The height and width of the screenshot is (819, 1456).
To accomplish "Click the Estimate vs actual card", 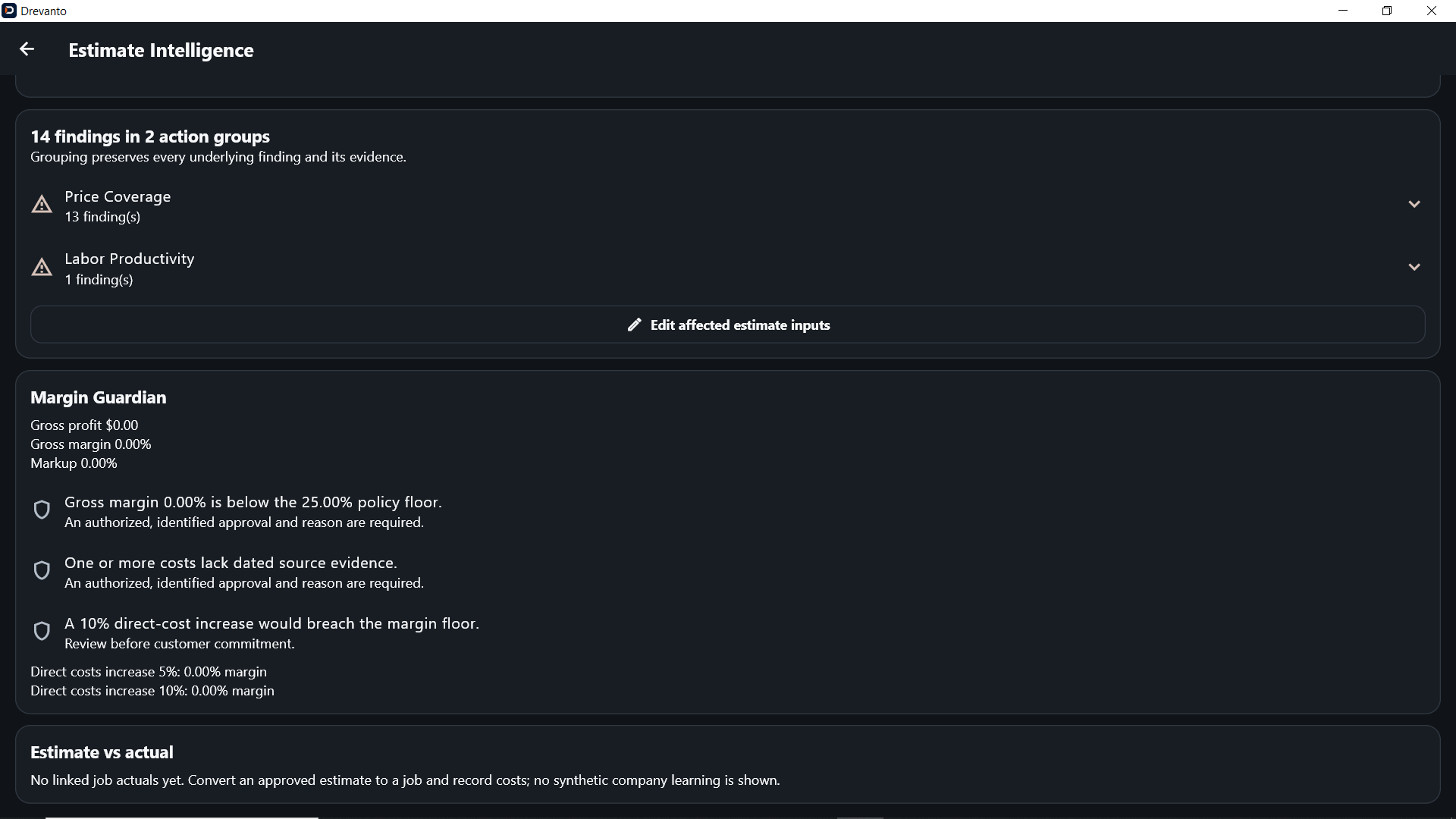I will [728, 764].
